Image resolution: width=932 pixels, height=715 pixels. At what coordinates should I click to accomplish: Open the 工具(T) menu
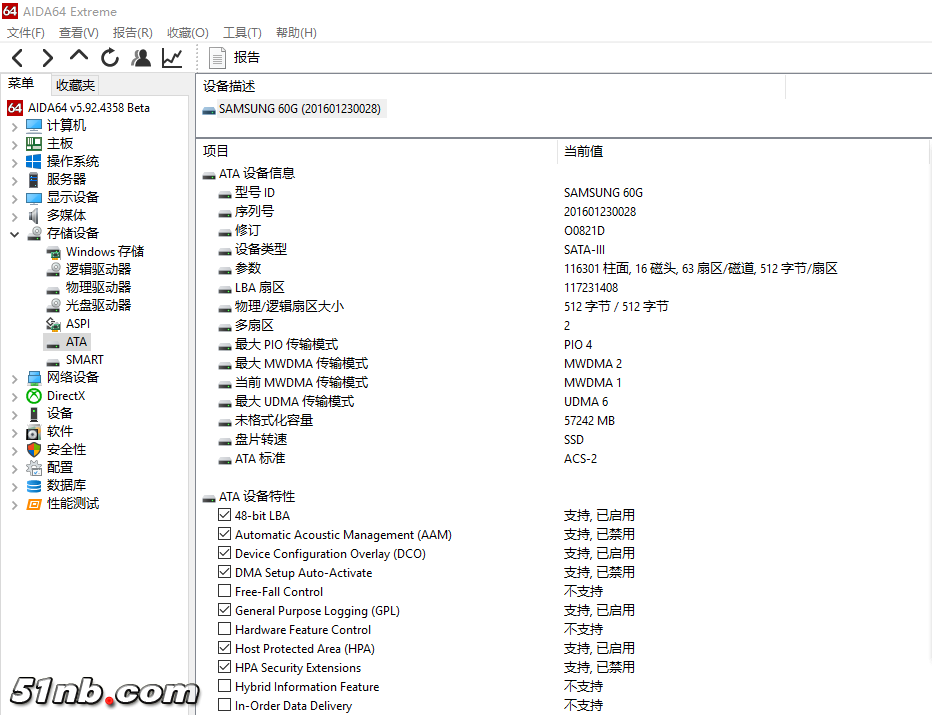pyautogui.click(x=241, y=33)
